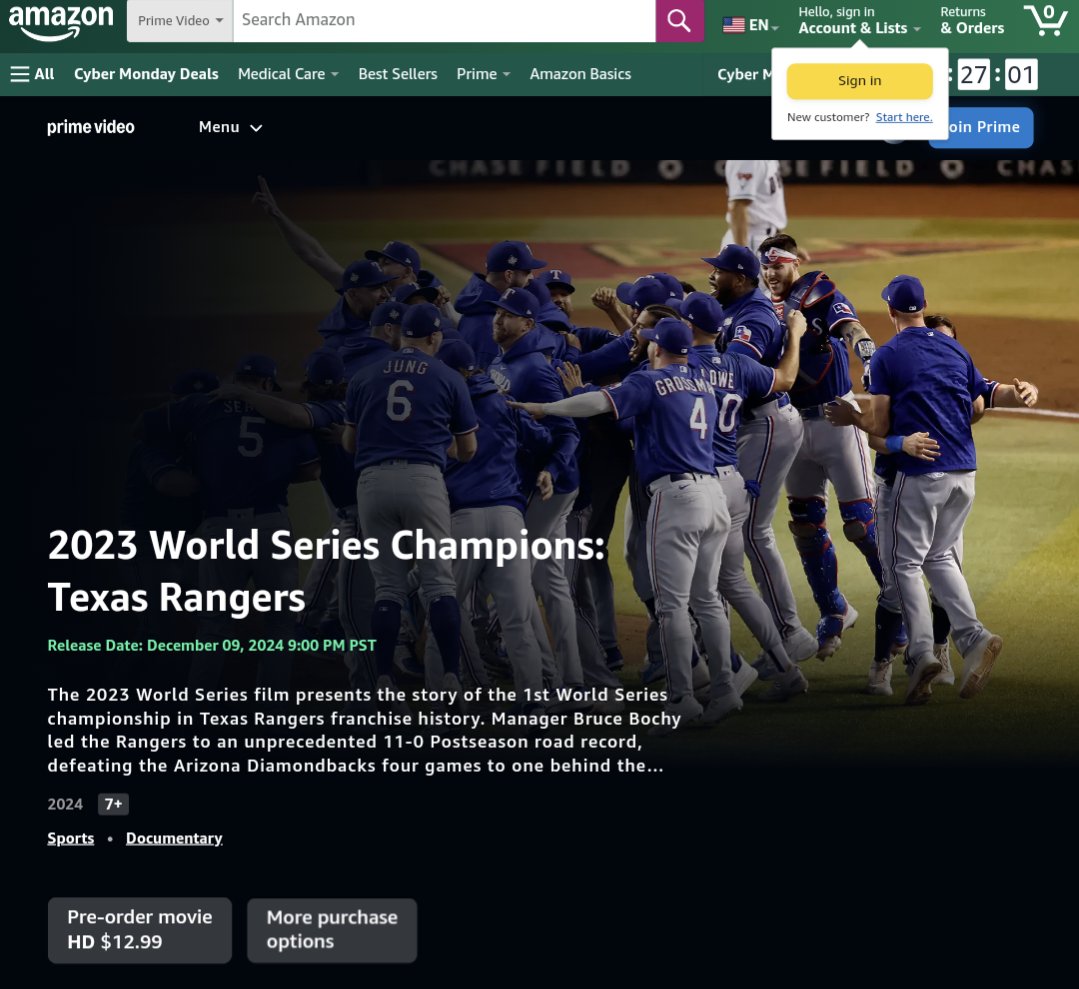
Task: Click the movie title 2023 World Series Champions
Action: (326, 571)
